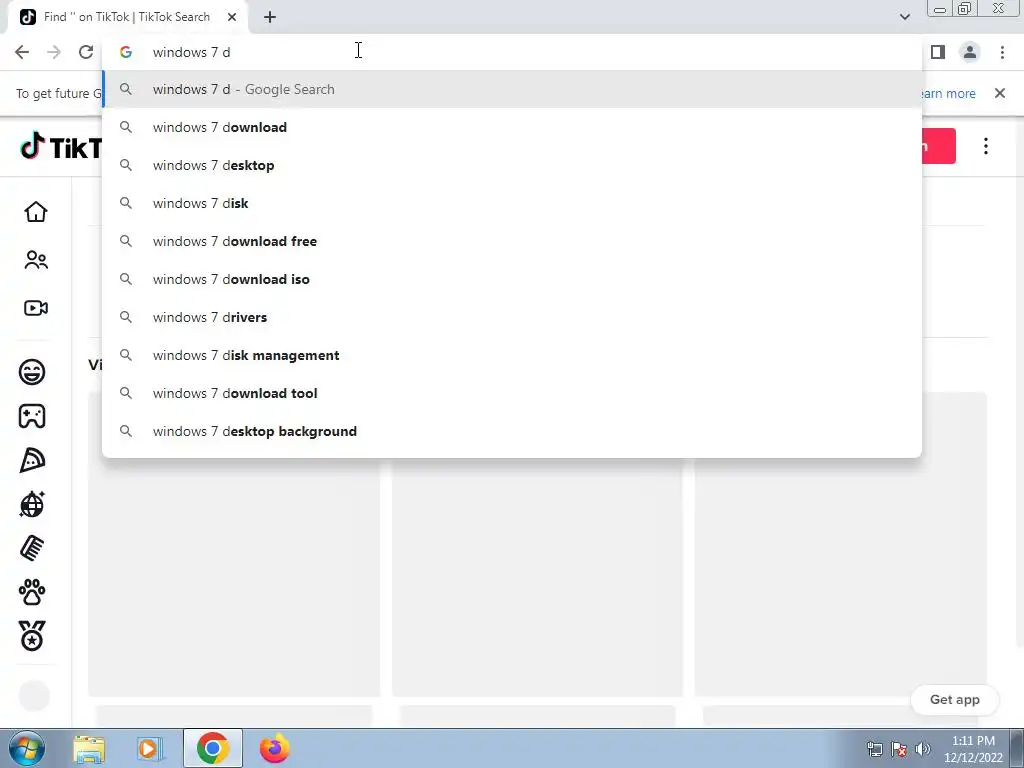The width and height of the screenshot is (1024, 768).
Task: Select the Gaming controller category icon
Action: pos(32,416)
